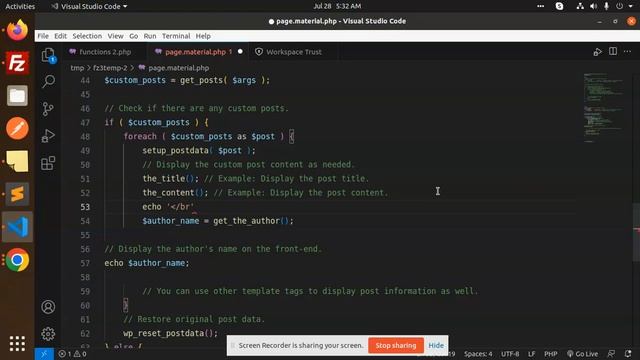Click network icon in top bar
The width and height of the screenshot is (640, 360).
pos(580,6)
